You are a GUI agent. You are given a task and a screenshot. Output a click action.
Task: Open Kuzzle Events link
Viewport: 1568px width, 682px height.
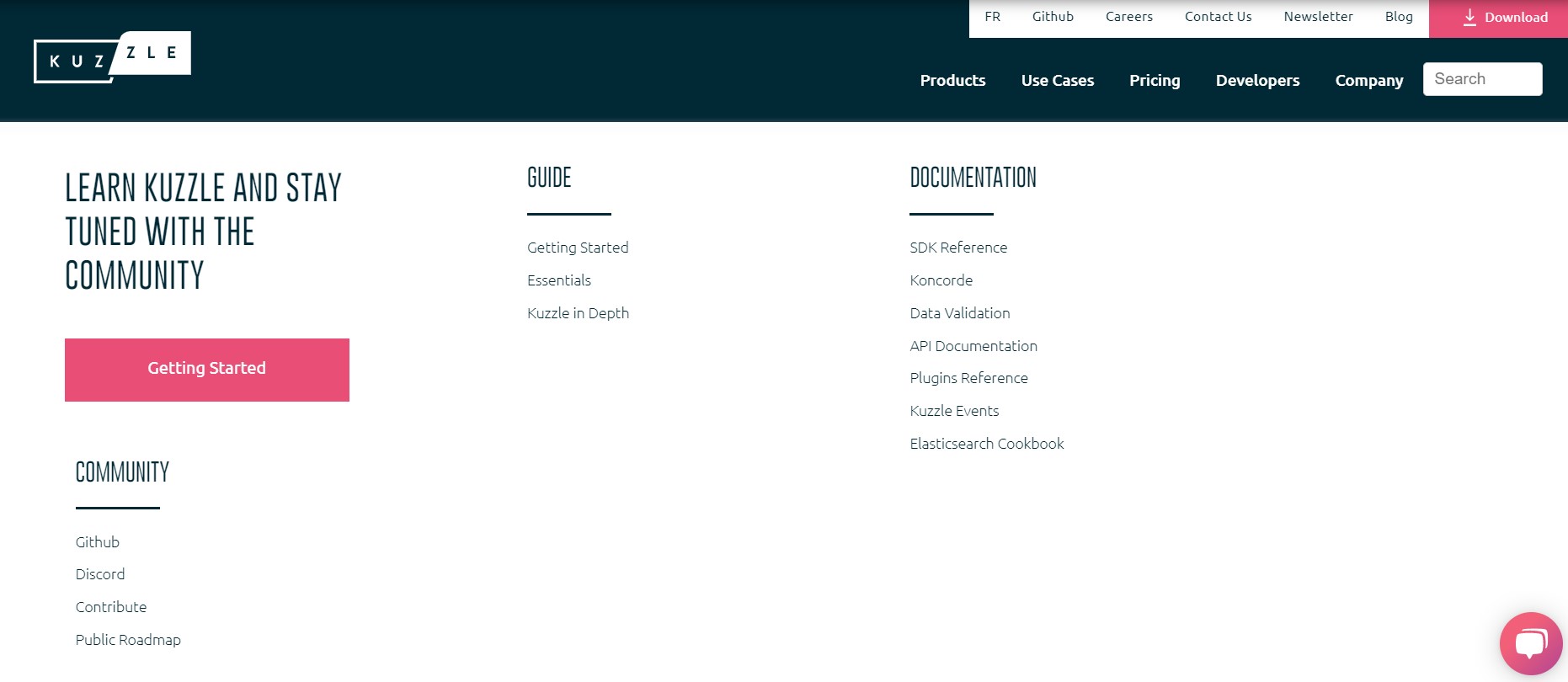click(954, 411)
